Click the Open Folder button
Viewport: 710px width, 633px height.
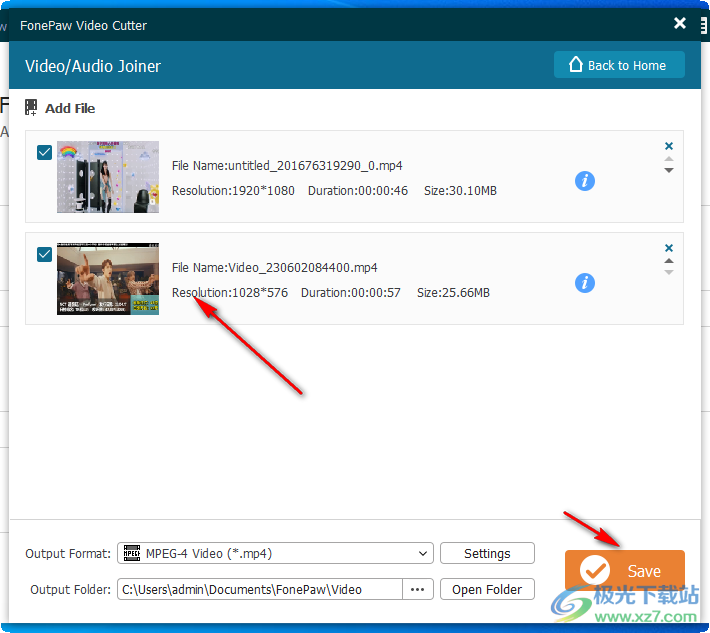click(487, 589)
